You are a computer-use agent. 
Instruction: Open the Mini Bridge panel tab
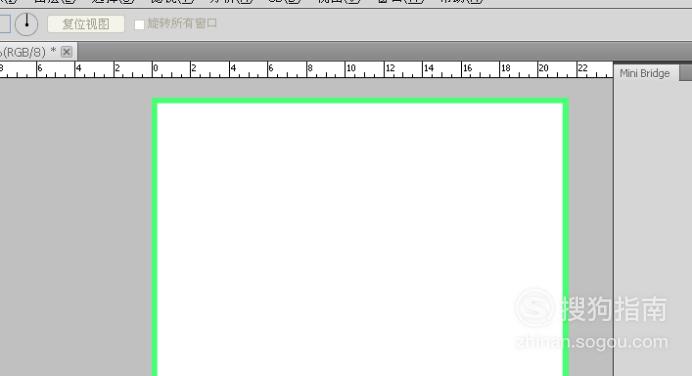(x=644, y=73)
